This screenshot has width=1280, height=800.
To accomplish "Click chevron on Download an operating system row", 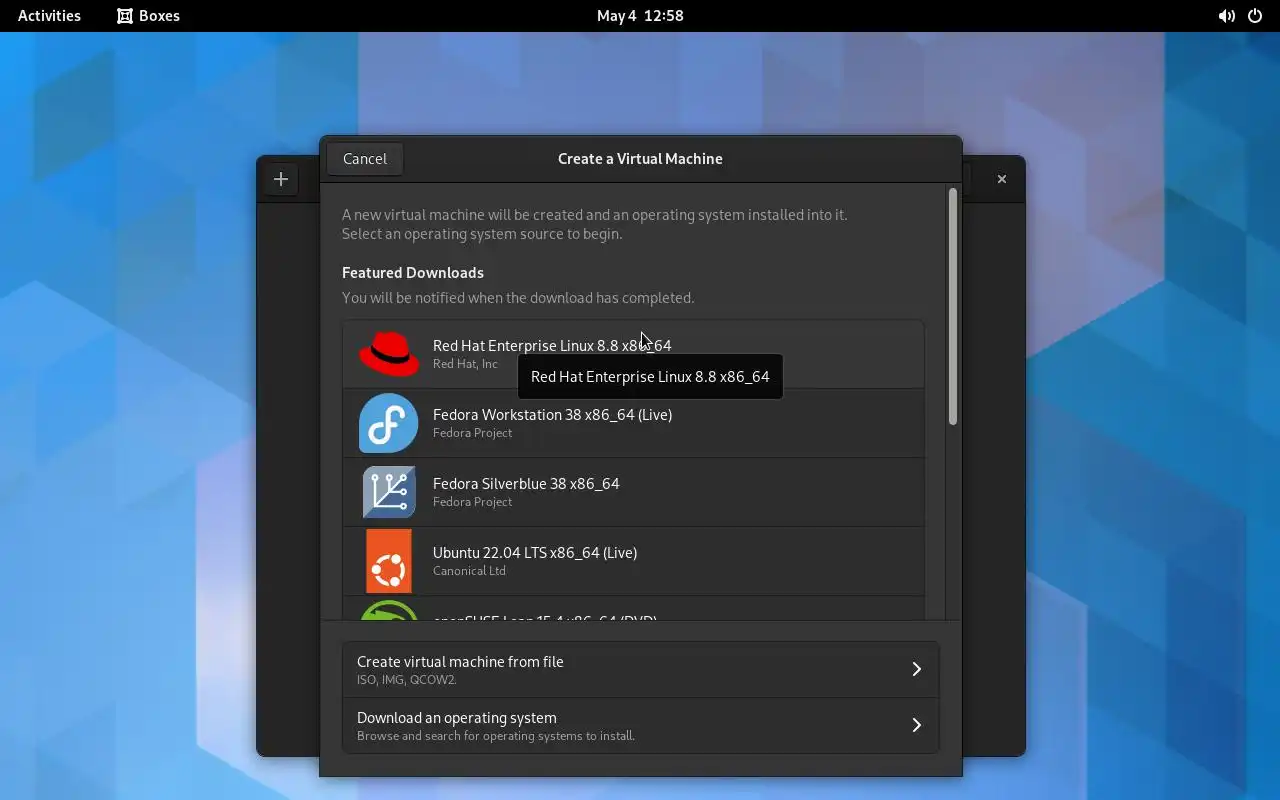I will tap(916, 725).
